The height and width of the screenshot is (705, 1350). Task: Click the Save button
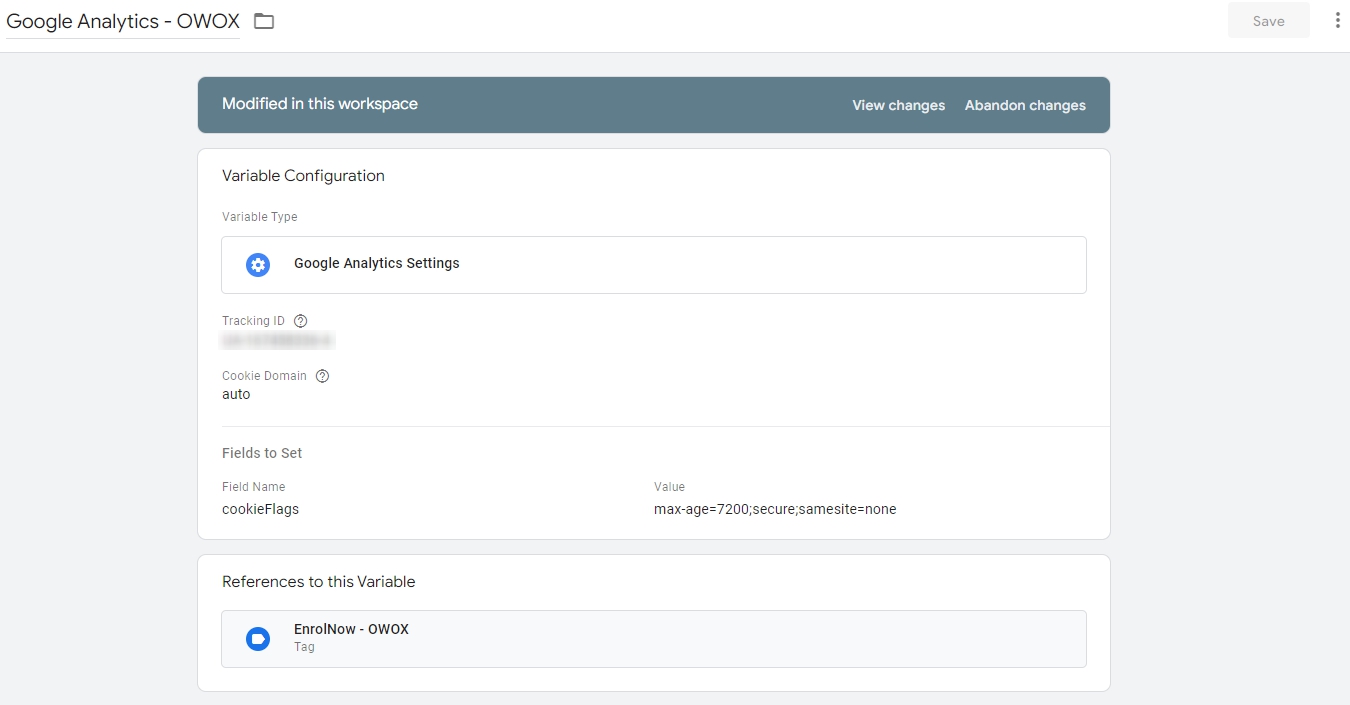[1268, 21]
